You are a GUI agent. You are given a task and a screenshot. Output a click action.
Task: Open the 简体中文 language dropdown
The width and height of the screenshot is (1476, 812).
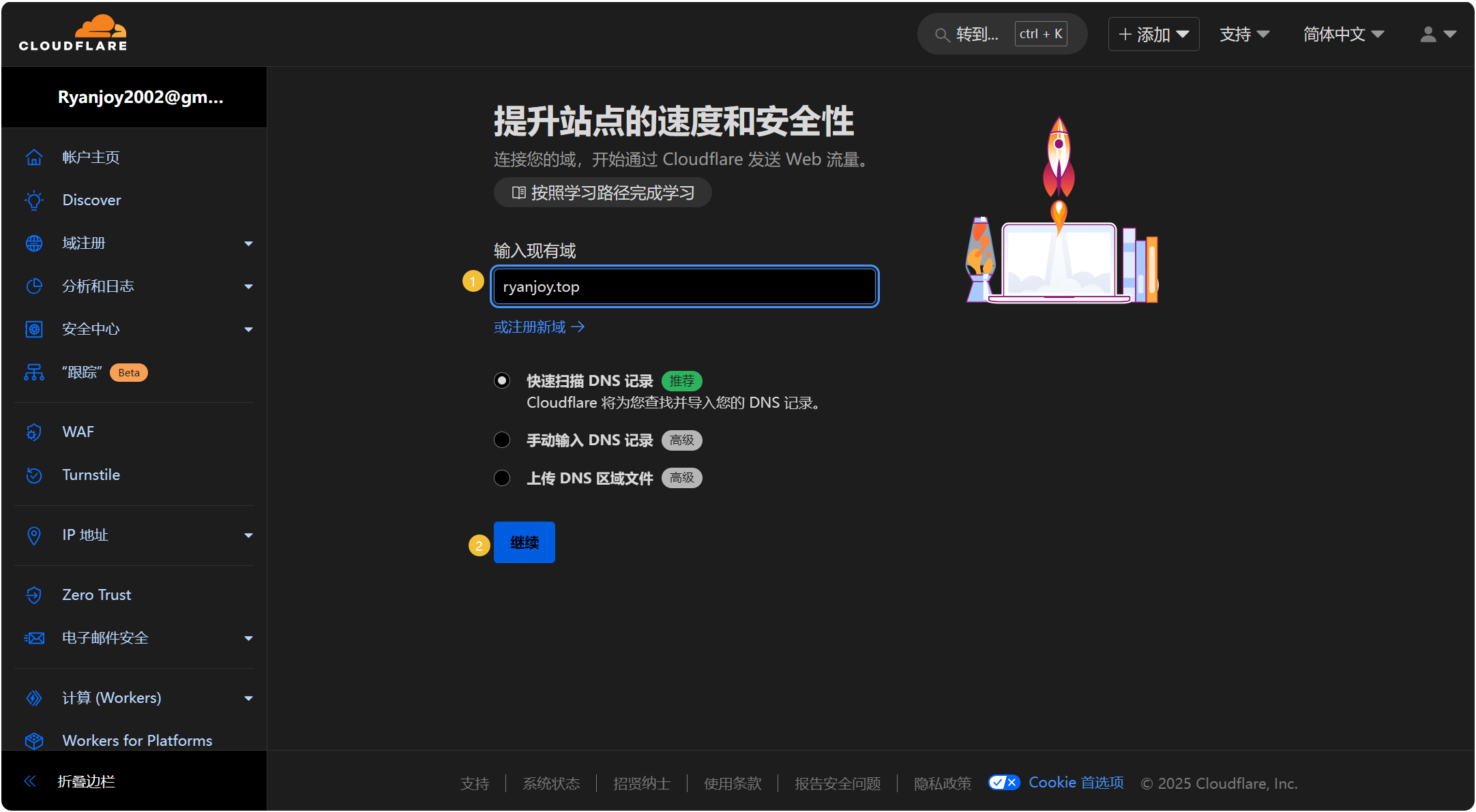[x=1342, y=33]
